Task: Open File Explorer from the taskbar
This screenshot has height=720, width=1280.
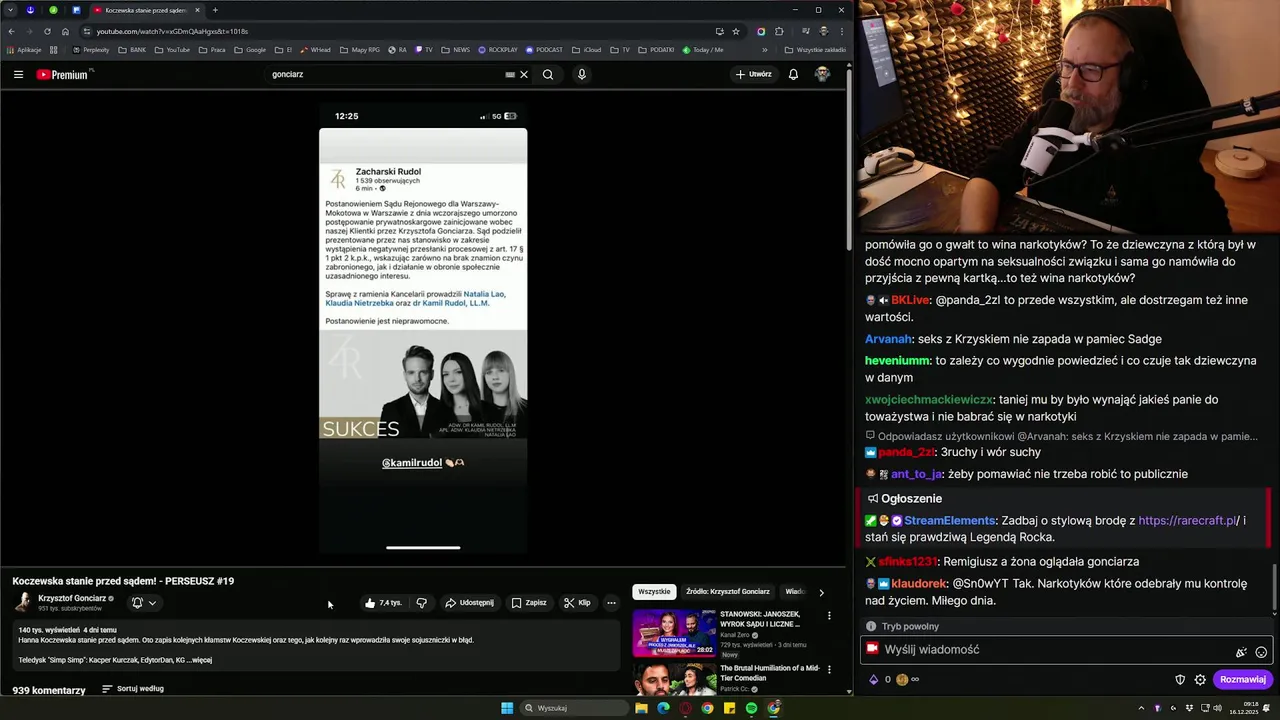Action: point(641,708)
